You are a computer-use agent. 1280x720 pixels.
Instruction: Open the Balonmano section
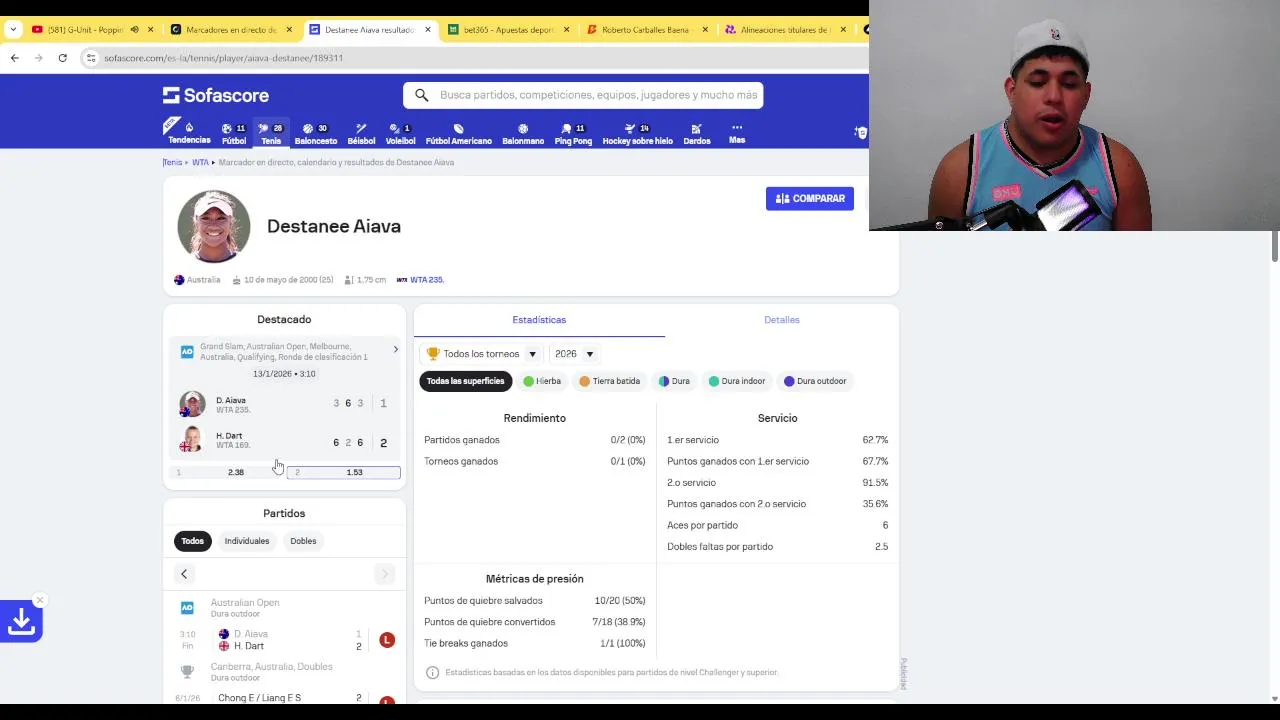click(x=523, y=134)
